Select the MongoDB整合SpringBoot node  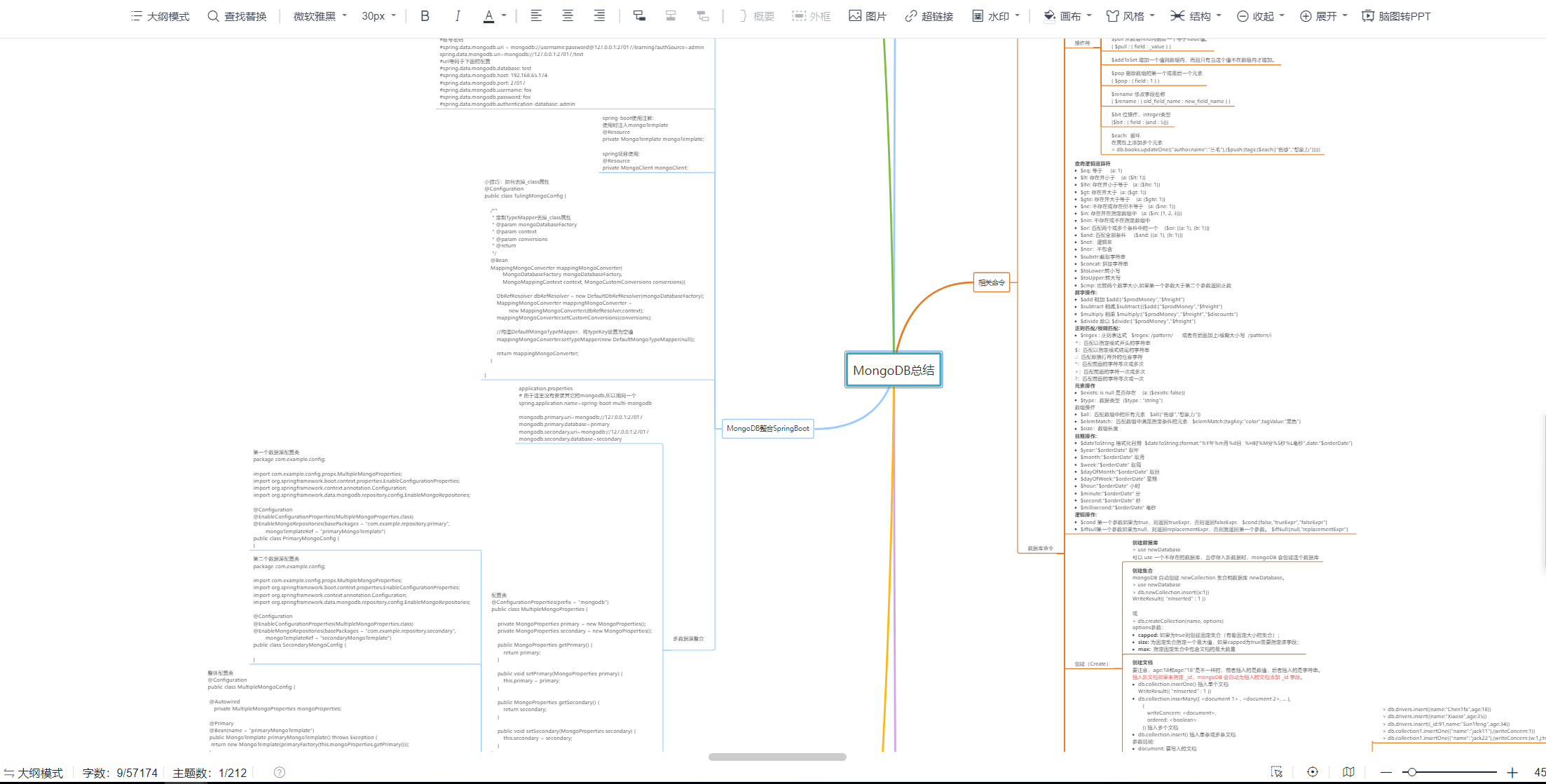click(x=768, y=428)
